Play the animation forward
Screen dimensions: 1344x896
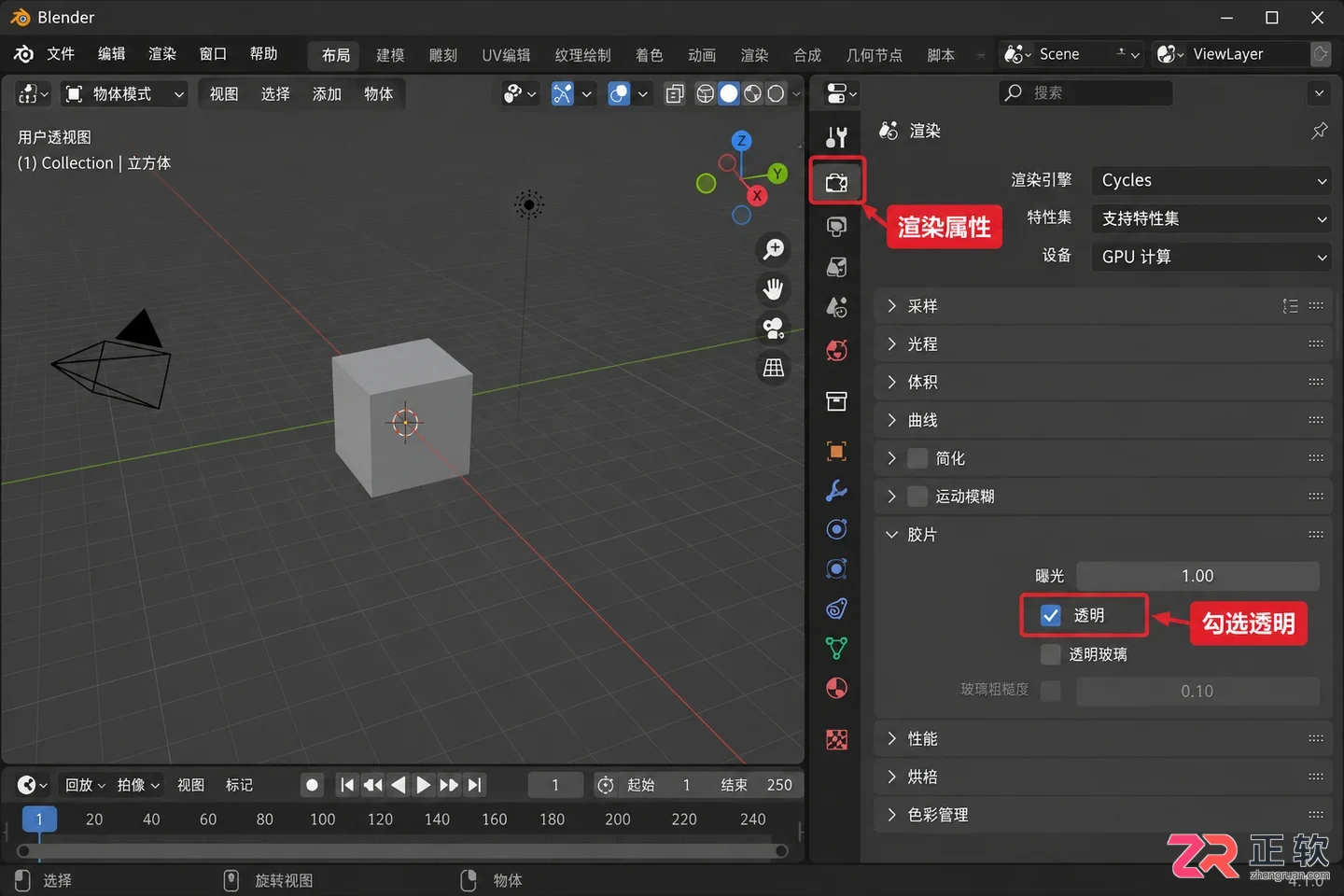[423, 785]
